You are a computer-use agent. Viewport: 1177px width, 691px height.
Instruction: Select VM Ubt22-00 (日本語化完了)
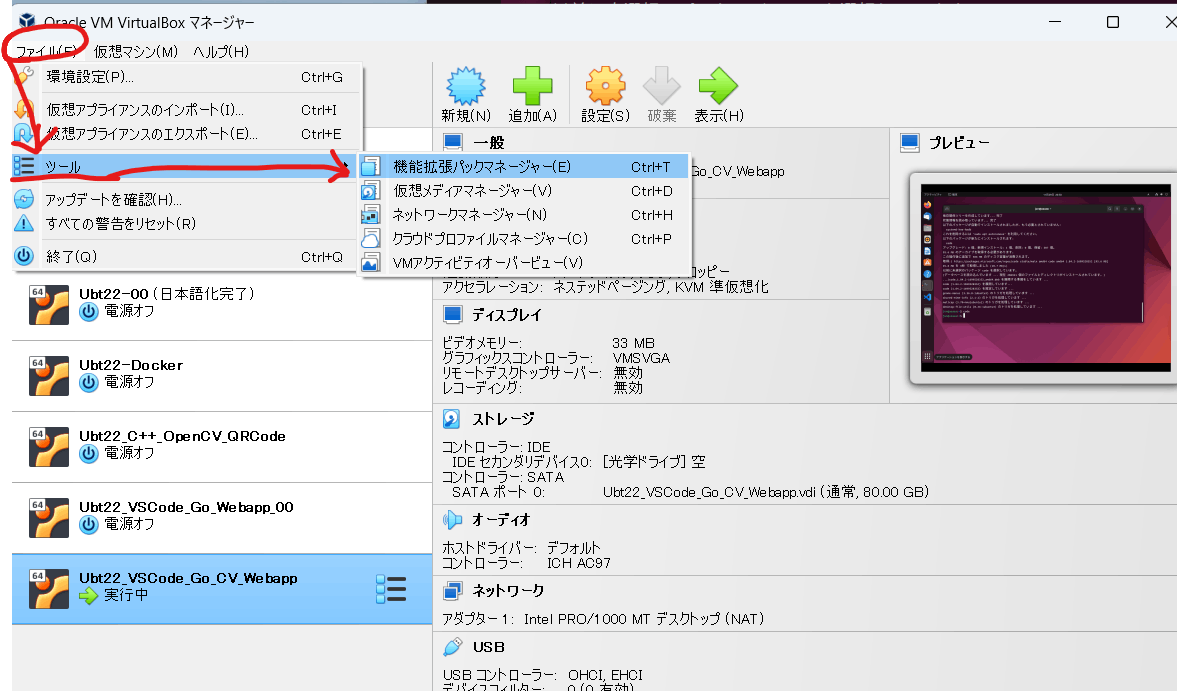222,305
